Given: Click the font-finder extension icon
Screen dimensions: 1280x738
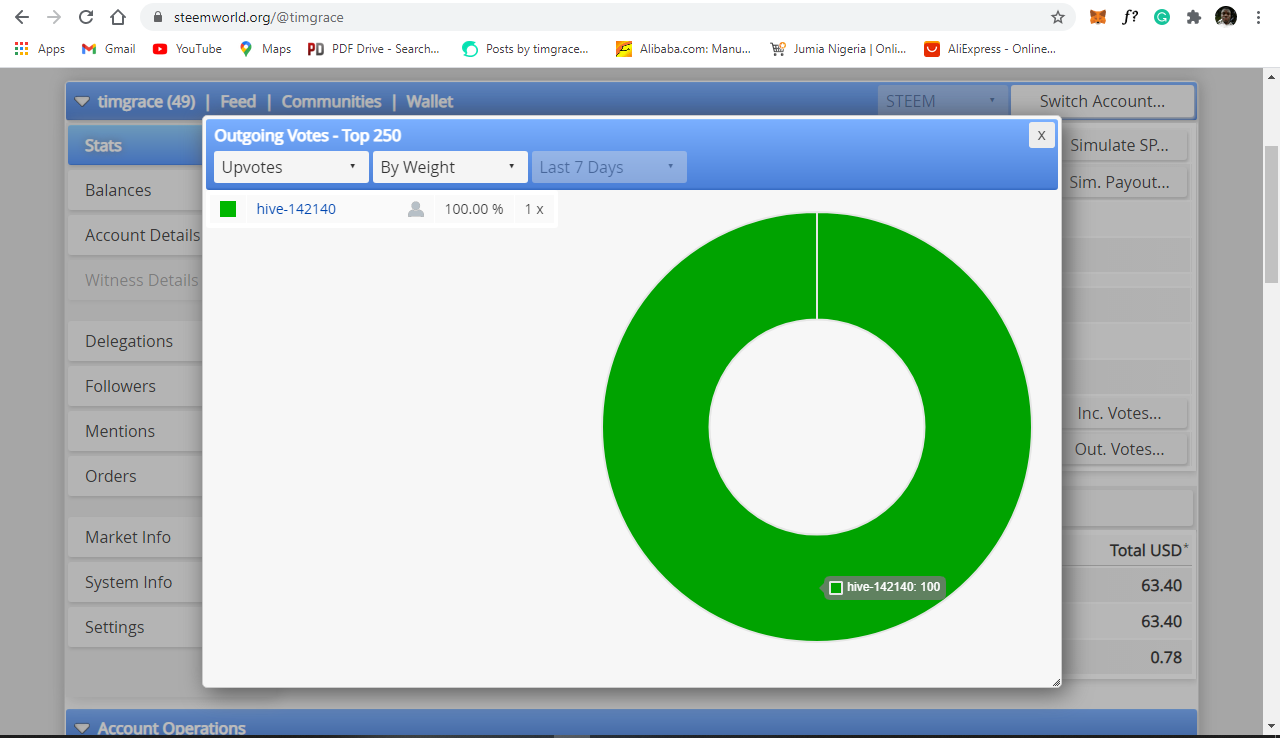Looking at the screenshot, I should click(x=1131, y=17).
